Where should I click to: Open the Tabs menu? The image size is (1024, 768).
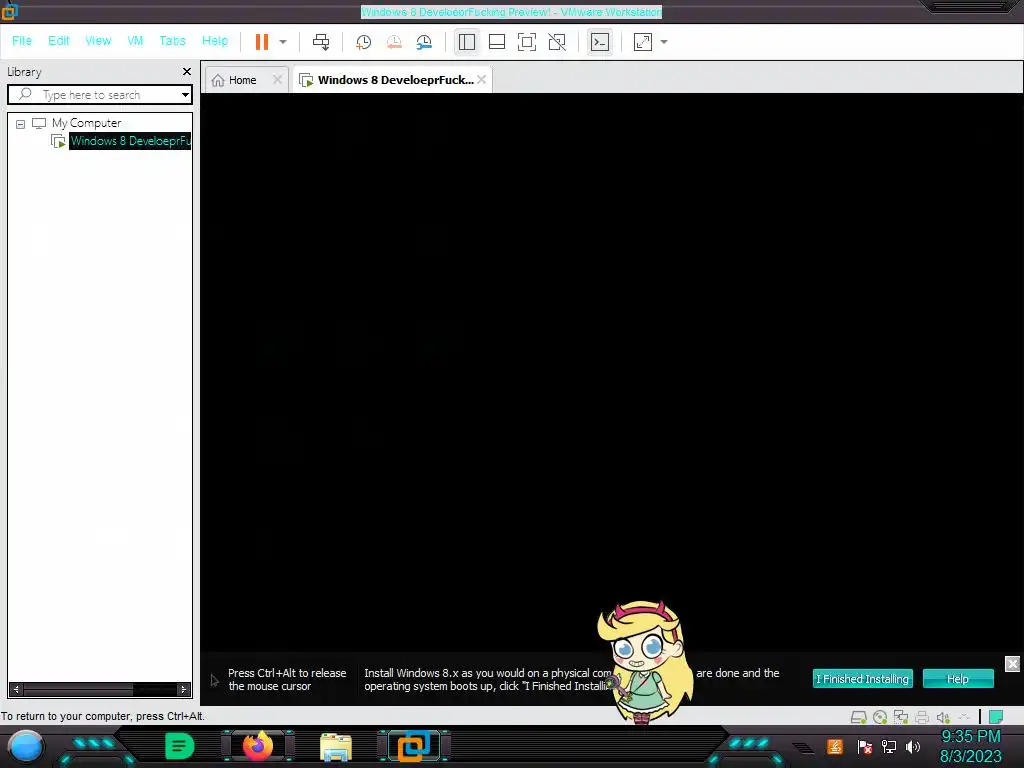[x=172, y=40]
